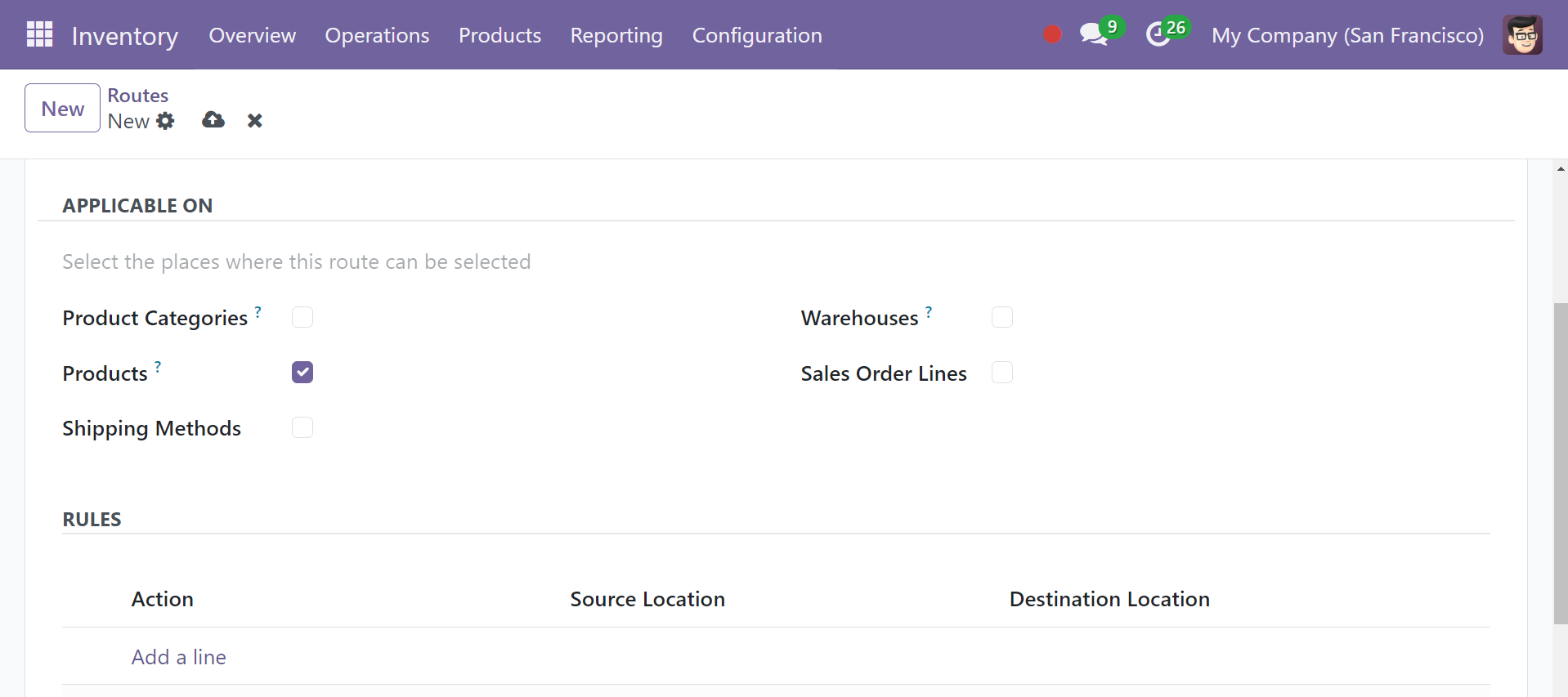Screen dimensions: 1568x697
Task: Open the Operations menu
Action: coord(377,35)
